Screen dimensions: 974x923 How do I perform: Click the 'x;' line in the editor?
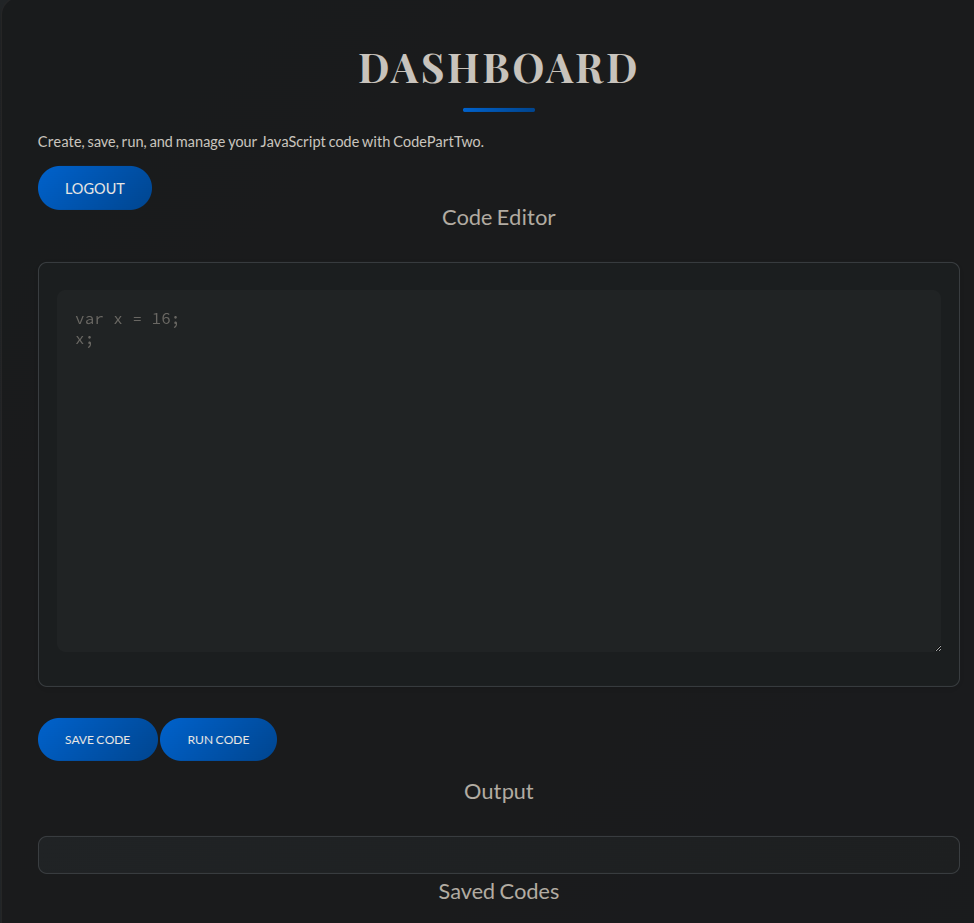[x=81, y=338]
